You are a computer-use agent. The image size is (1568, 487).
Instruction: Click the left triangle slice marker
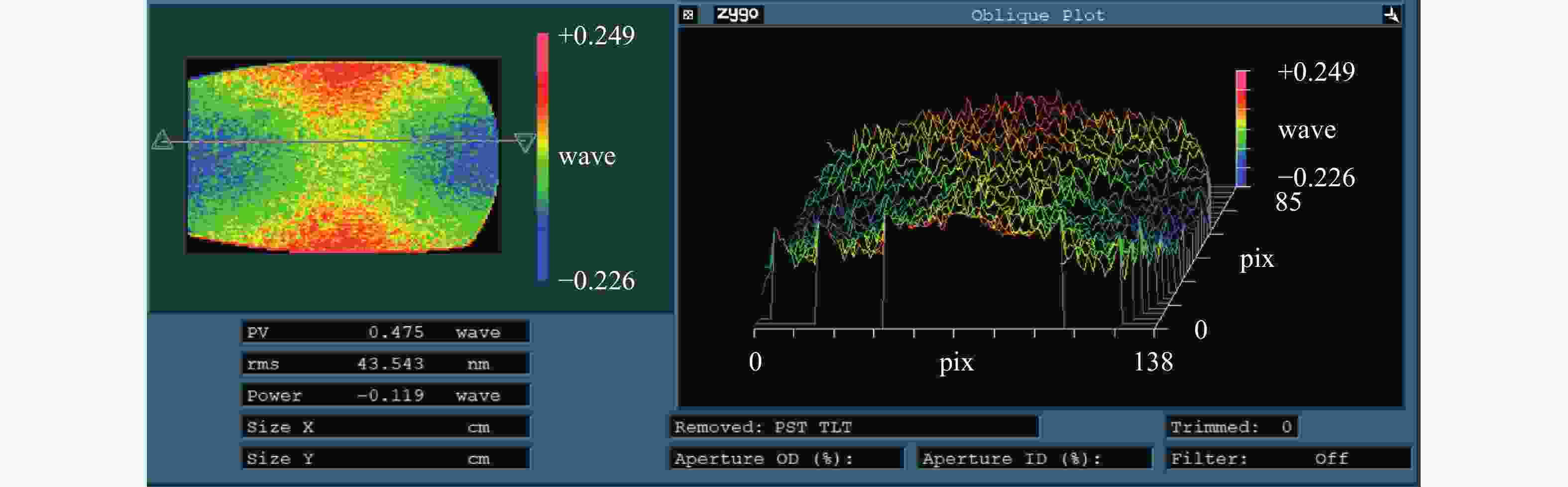(x=162, y=140)
